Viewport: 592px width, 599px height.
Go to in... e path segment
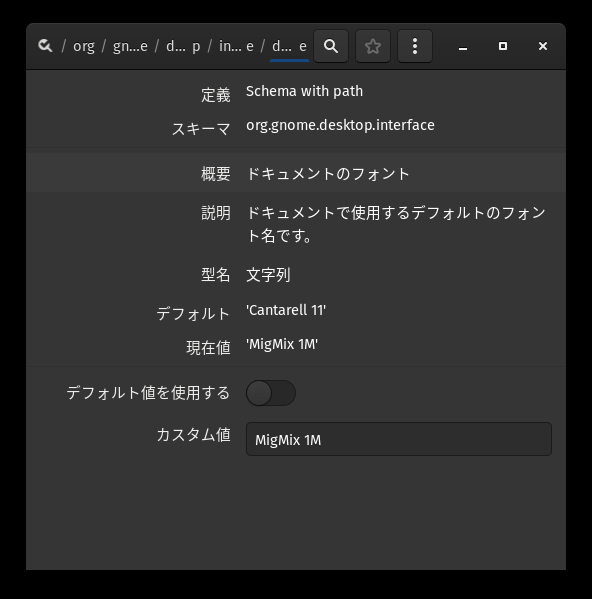click(236, 46)
